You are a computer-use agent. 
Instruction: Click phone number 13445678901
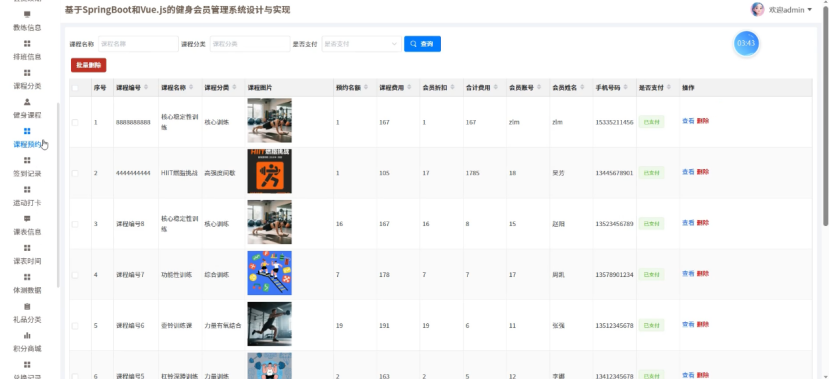point(614,173)
